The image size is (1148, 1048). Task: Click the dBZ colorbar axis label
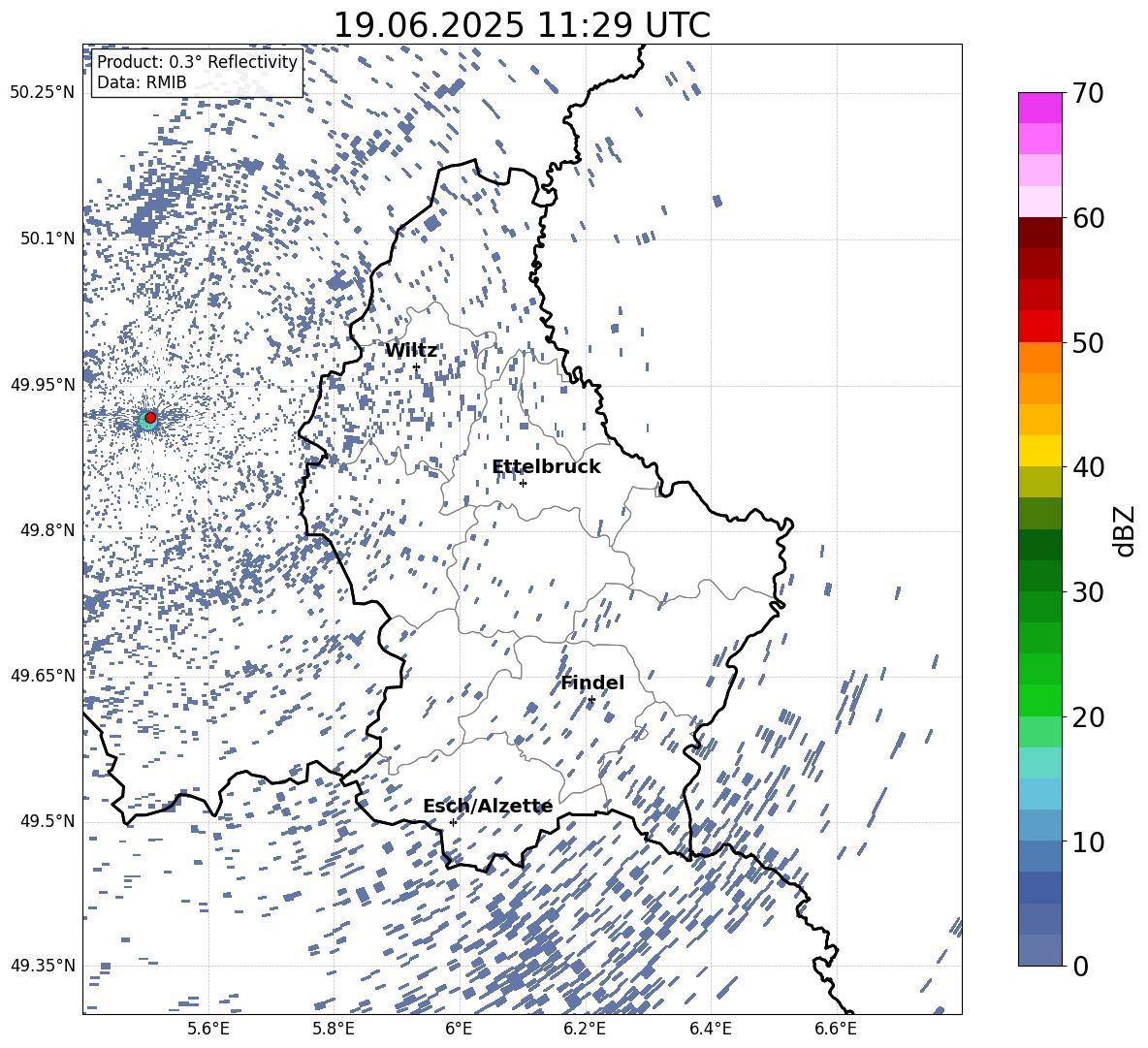(x=1124, y=530)
